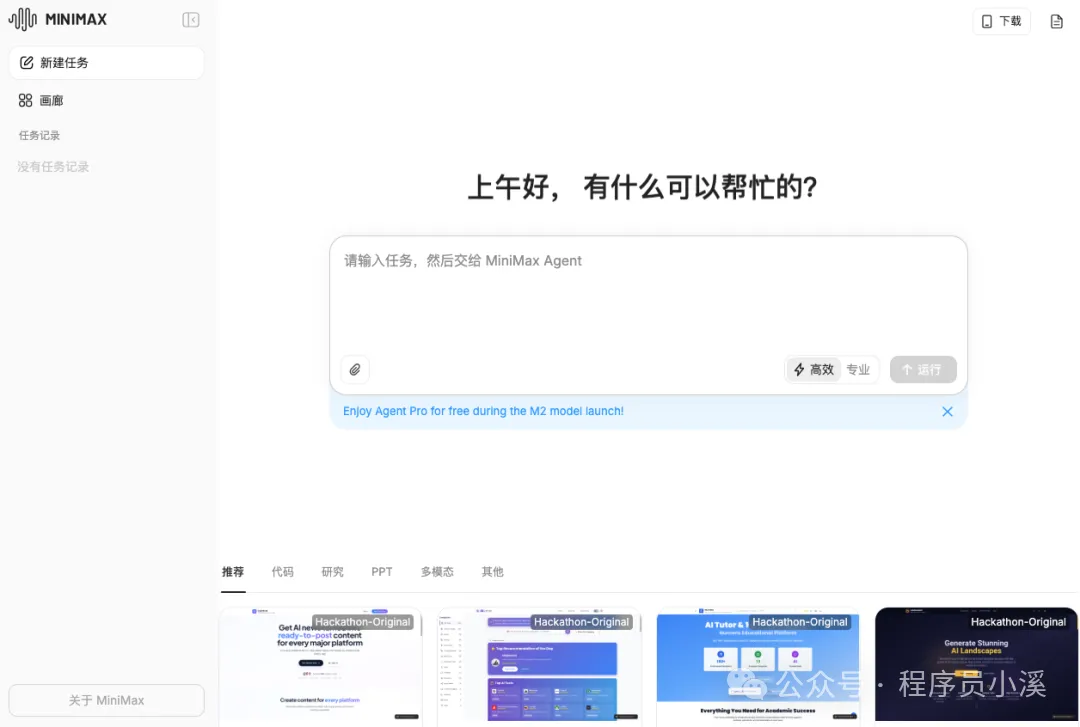Click the 运行 run button
The width and height of the screenshot is (1080, 727).
(x=922, y=369)
